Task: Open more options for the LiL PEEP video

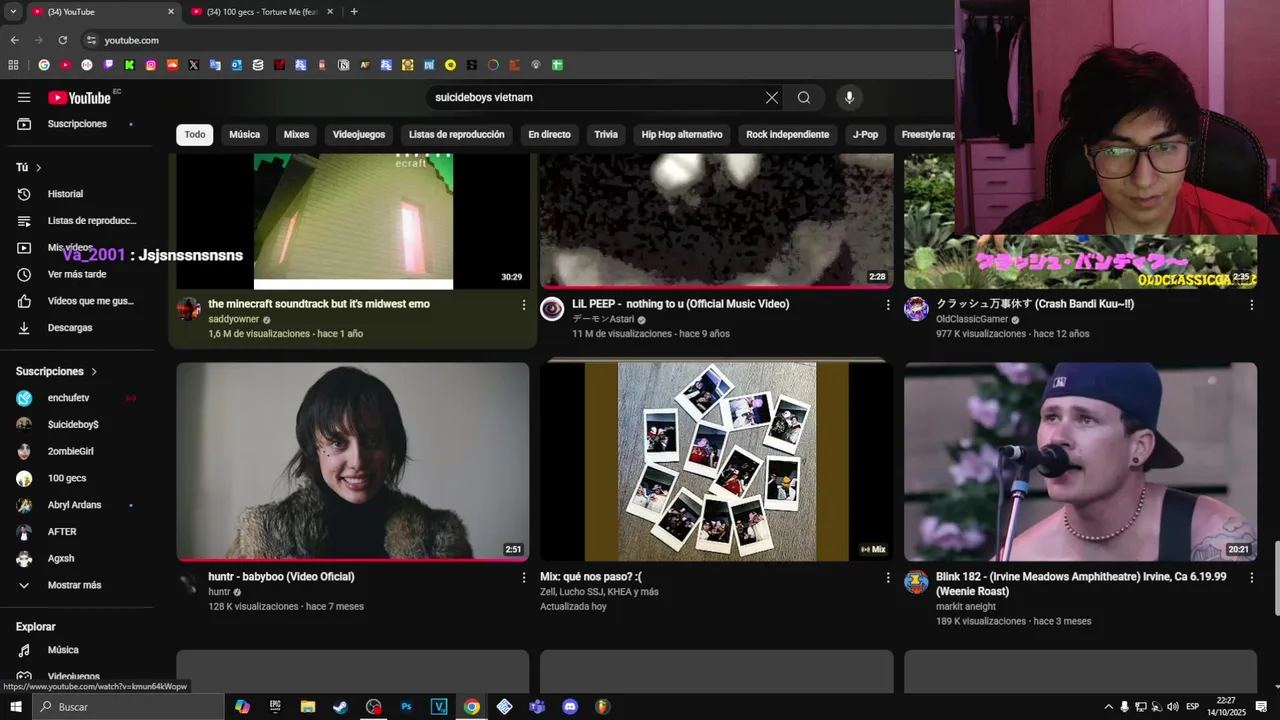Action: pos(887,305)
